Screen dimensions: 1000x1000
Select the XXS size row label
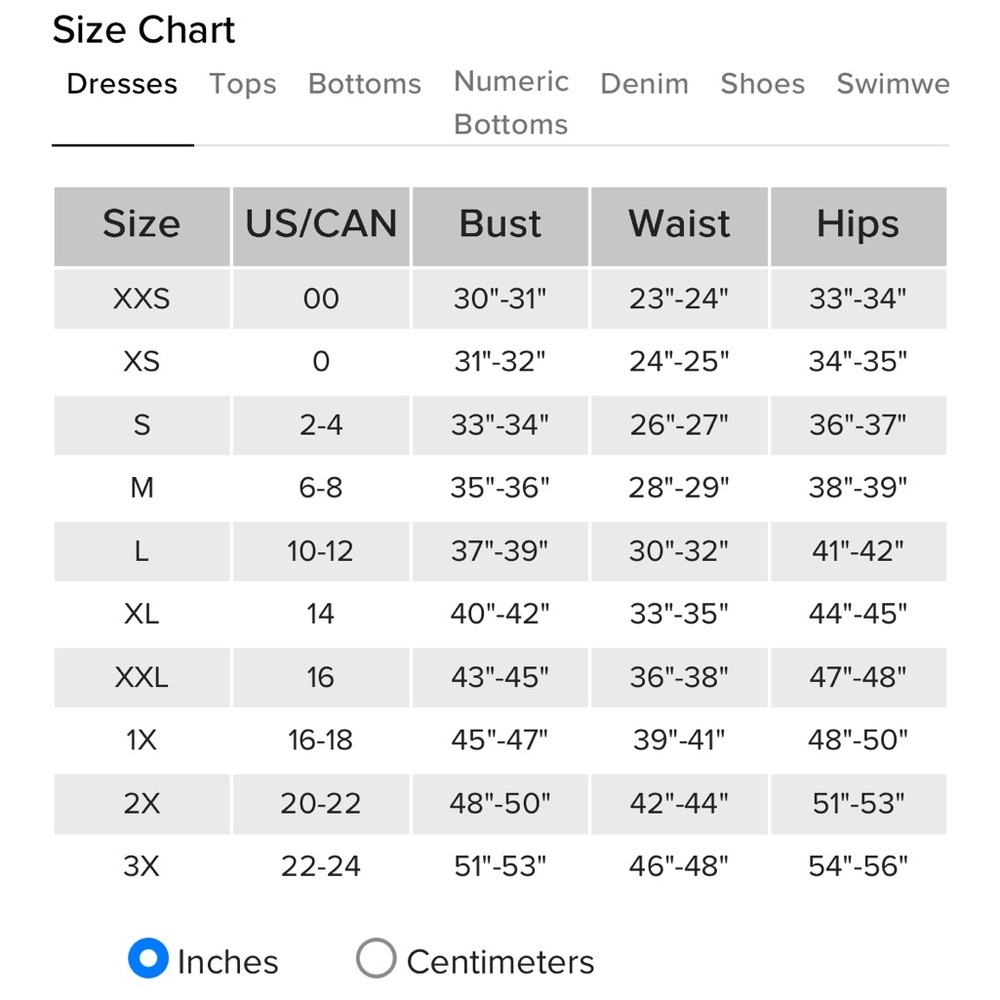point(142,298)
